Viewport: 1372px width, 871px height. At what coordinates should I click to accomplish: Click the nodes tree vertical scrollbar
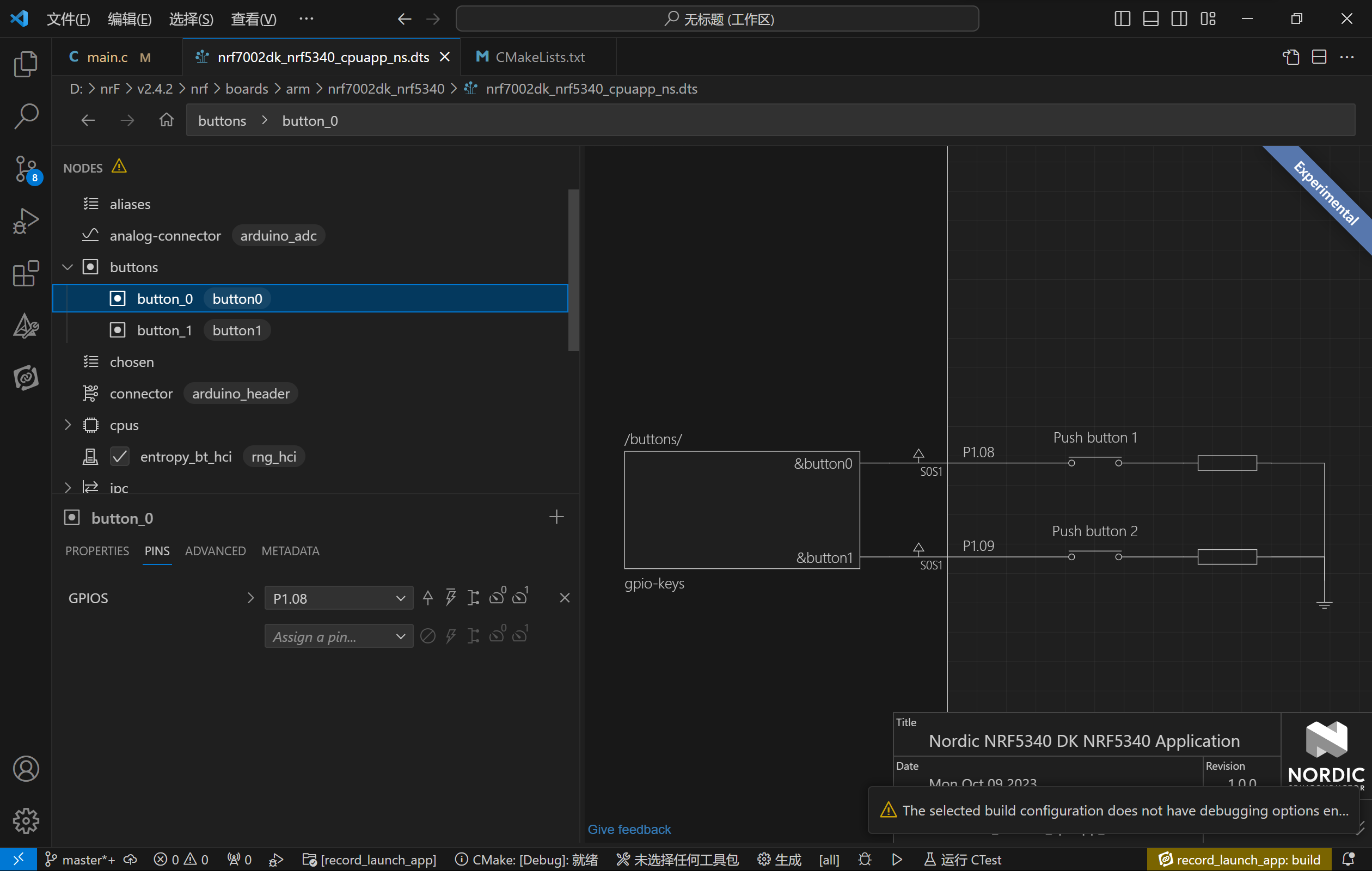pos(574,270)
